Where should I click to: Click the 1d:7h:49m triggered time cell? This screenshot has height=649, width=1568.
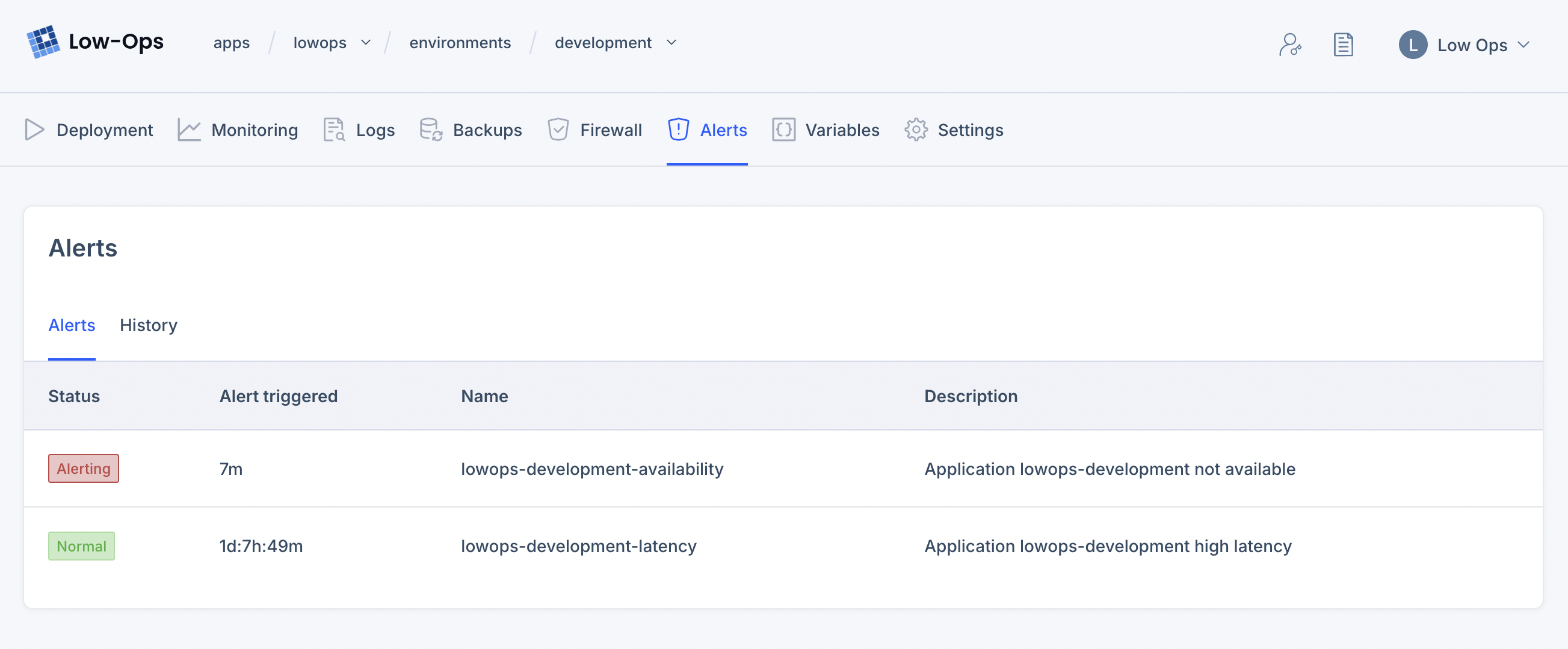261,546
